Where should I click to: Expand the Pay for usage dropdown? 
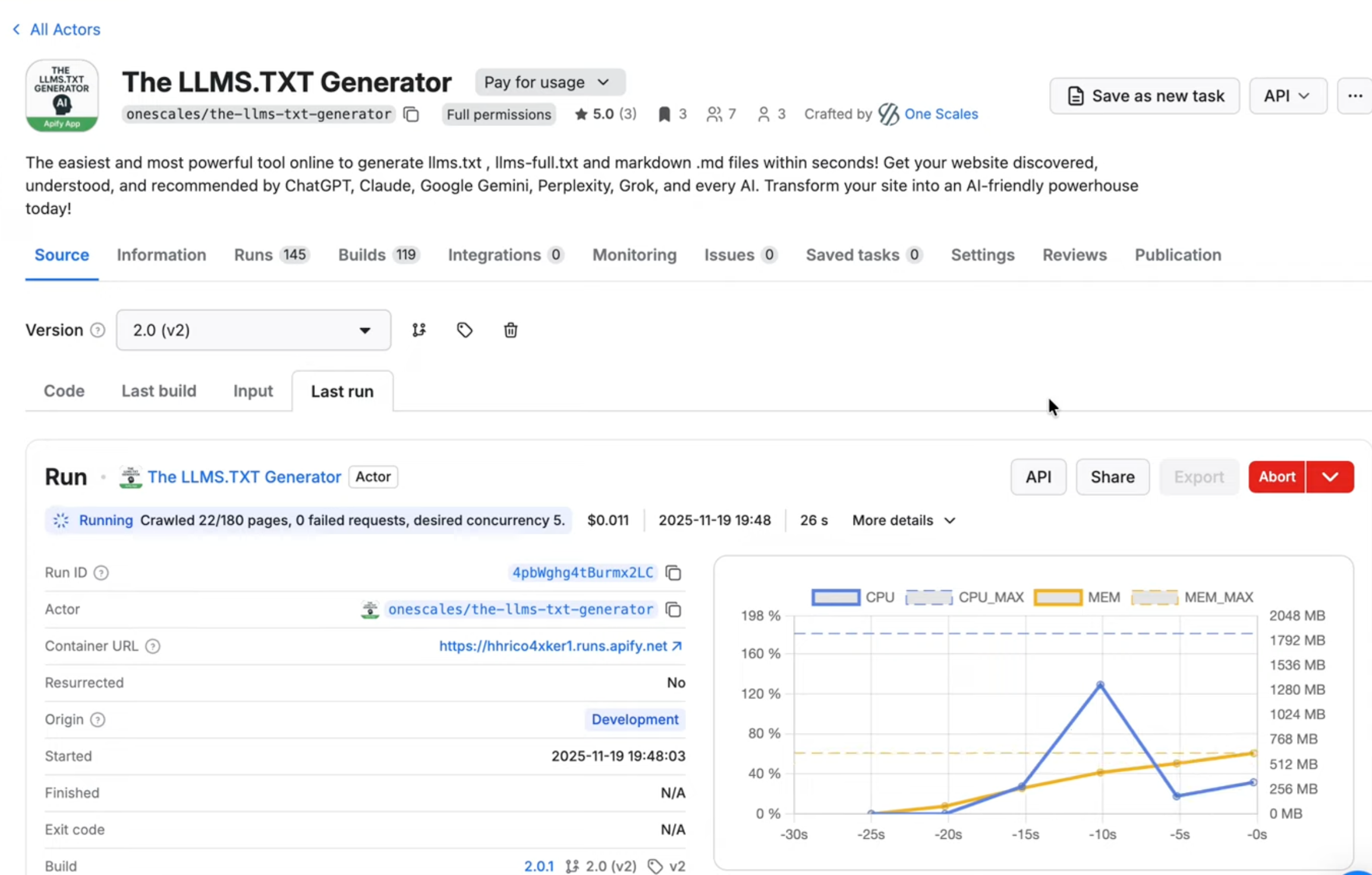click(549, 82)
